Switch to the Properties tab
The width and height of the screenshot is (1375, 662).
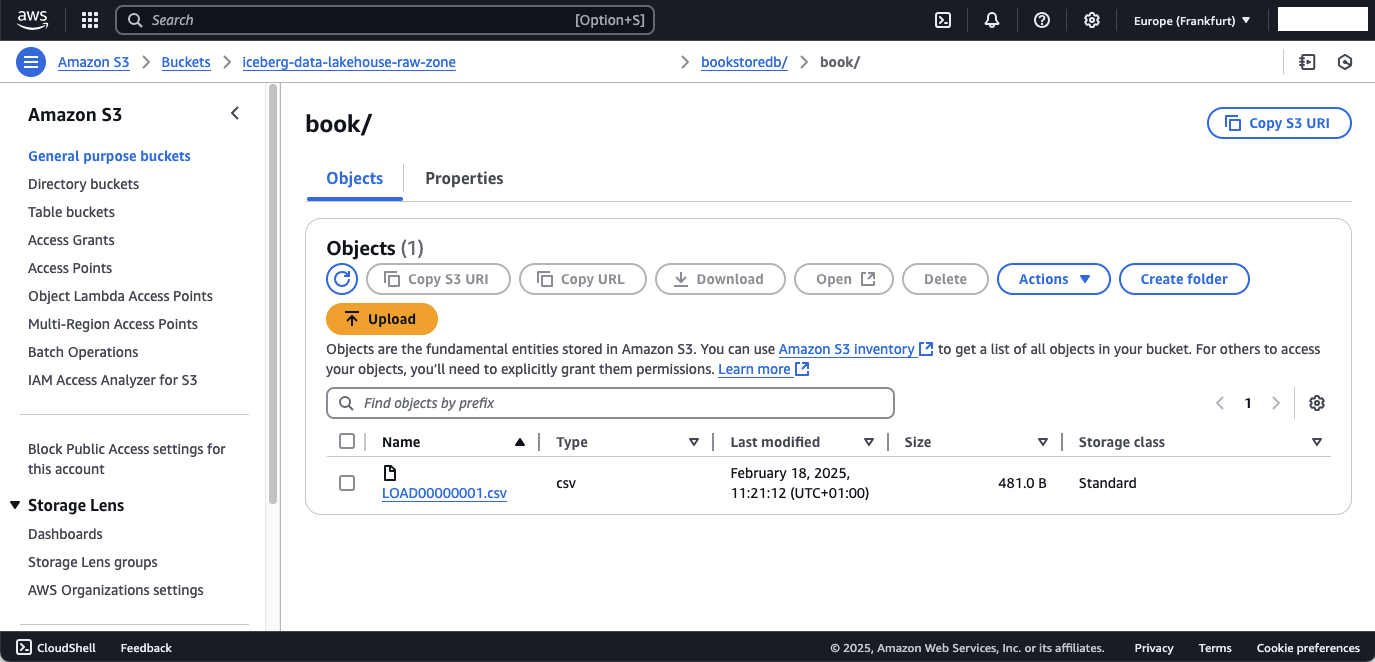coord(464,179)
